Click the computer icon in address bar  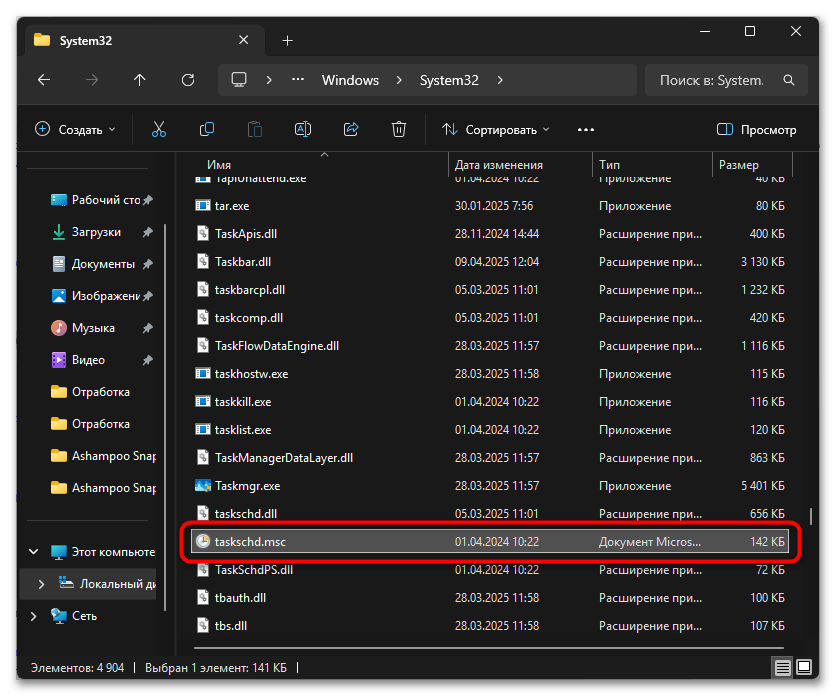(239, 80)
